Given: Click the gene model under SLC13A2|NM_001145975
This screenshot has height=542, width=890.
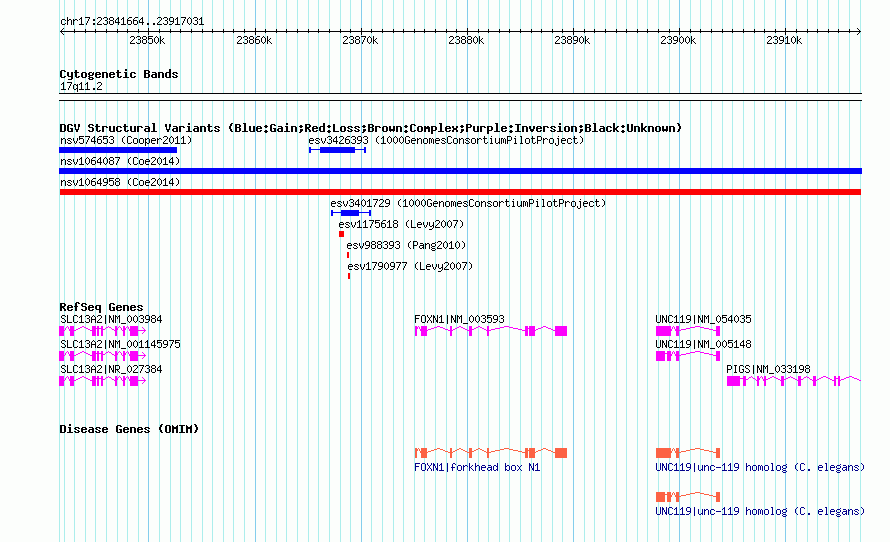Looking at the screenshot, I should click(x=103, y=356).
